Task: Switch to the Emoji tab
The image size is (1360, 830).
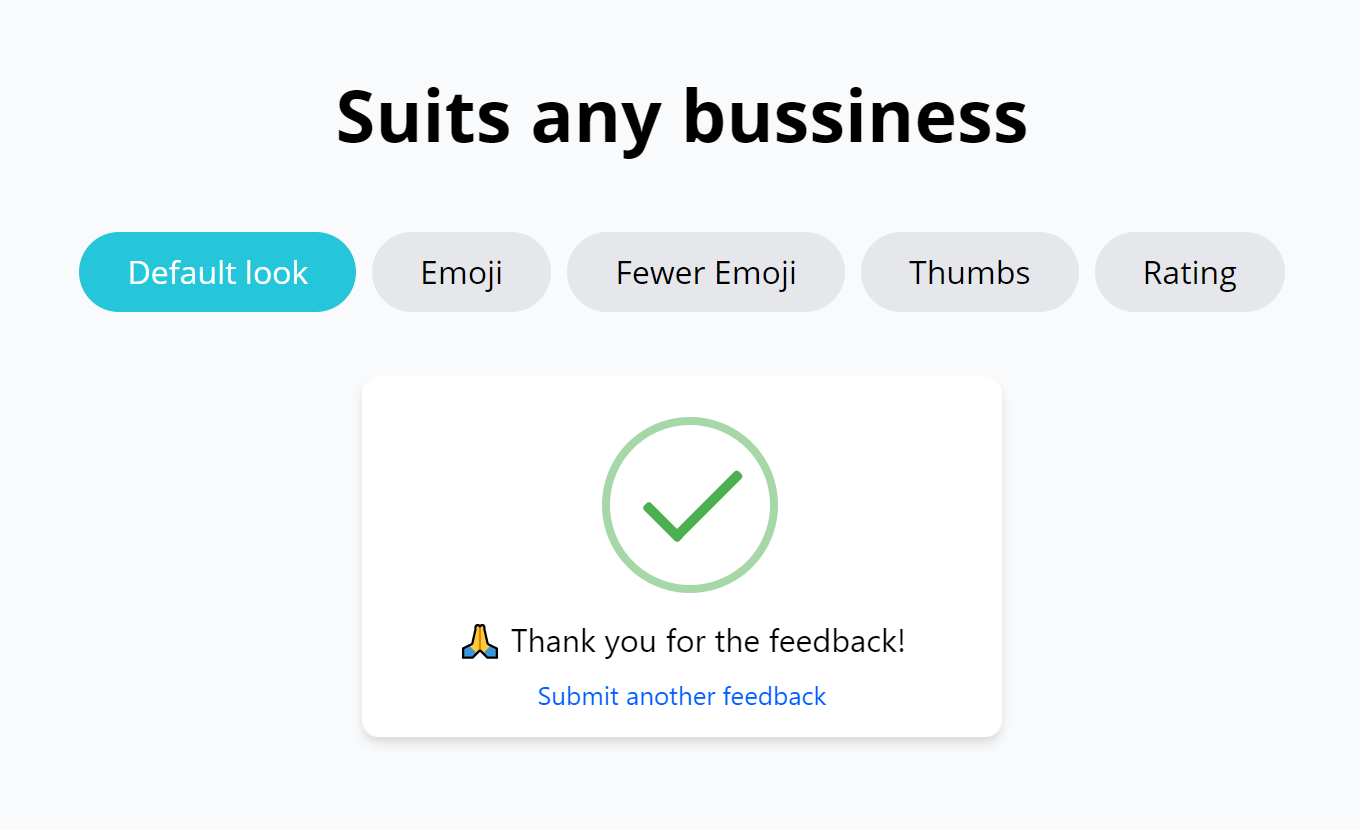Action: point(461,271)
